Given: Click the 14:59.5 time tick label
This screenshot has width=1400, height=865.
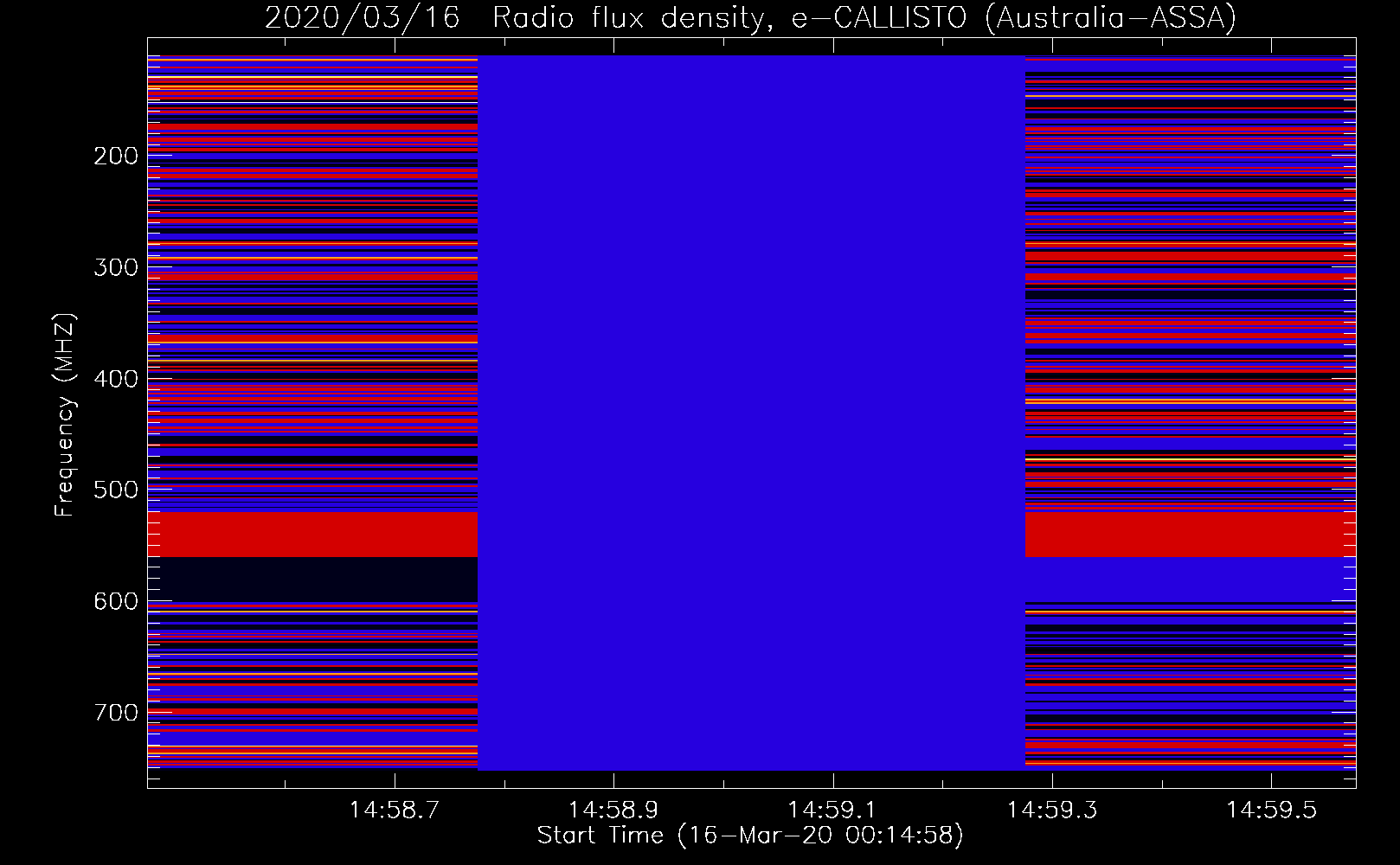Looking at the screenshot, I should (x=1271, y=810).
